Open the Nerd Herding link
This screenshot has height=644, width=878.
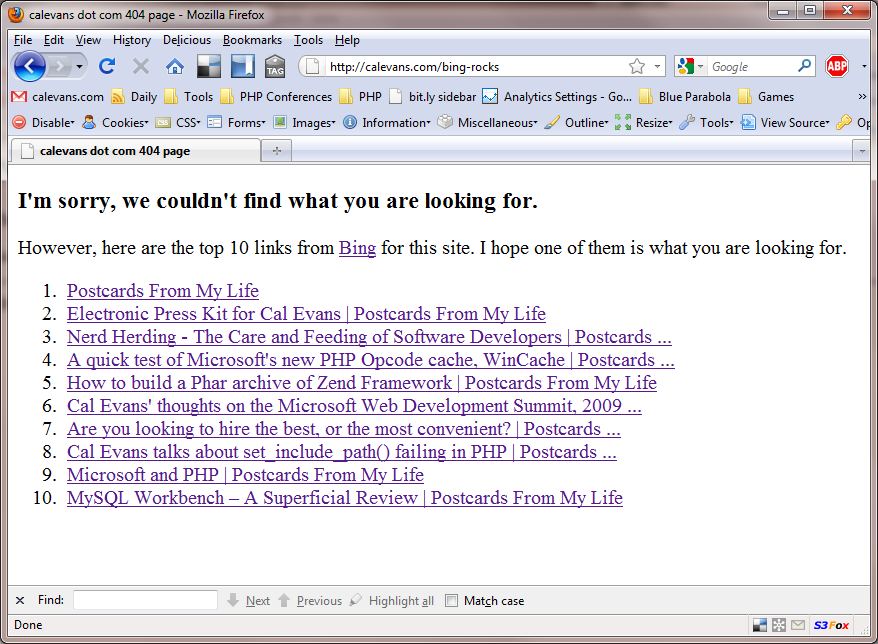tap(369, 337)
